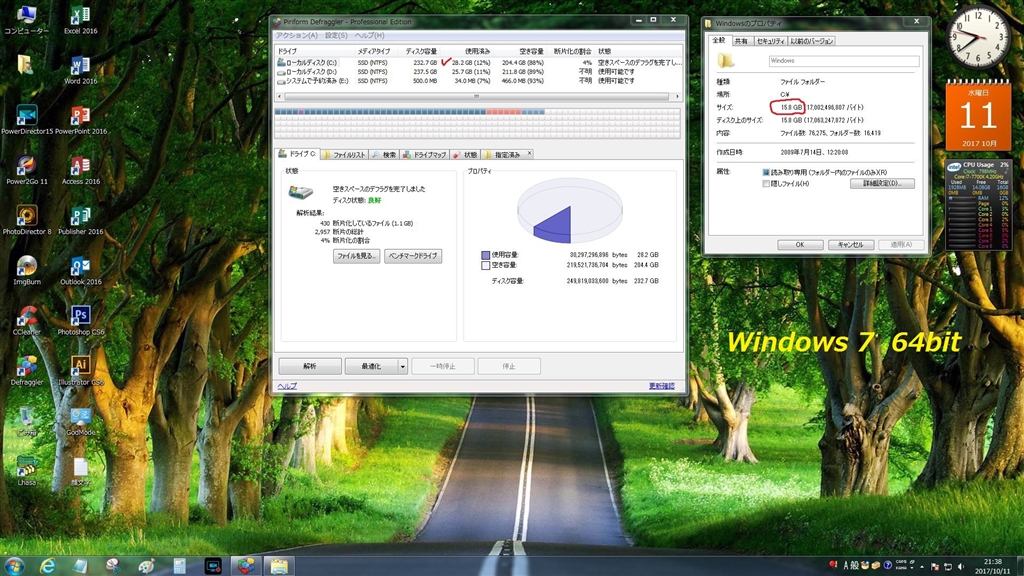The image size is (1024, 576).
Task: Click the ファイルを見る button
Action: [x=357, y=256]
